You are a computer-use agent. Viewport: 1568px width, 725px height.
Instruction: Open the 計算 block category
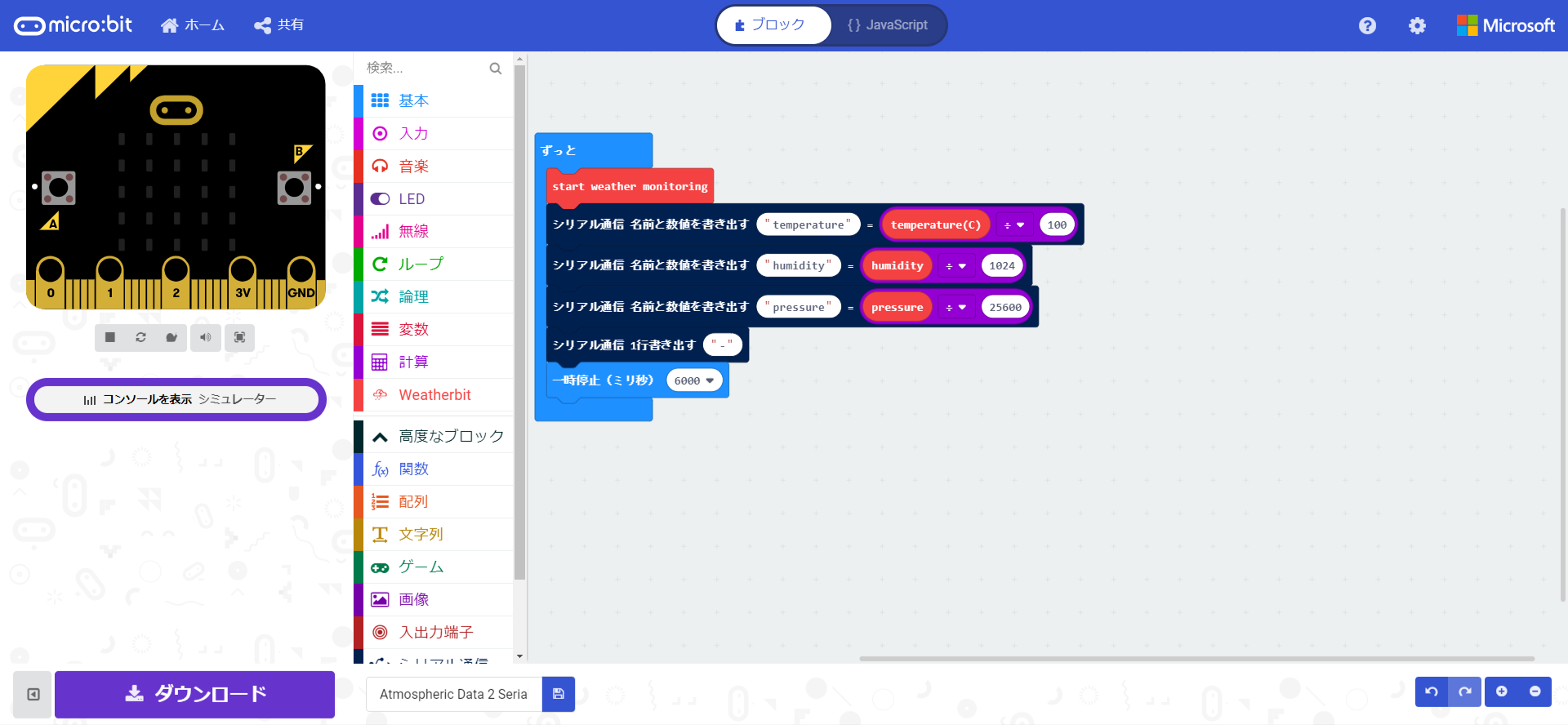pos(434,362)
